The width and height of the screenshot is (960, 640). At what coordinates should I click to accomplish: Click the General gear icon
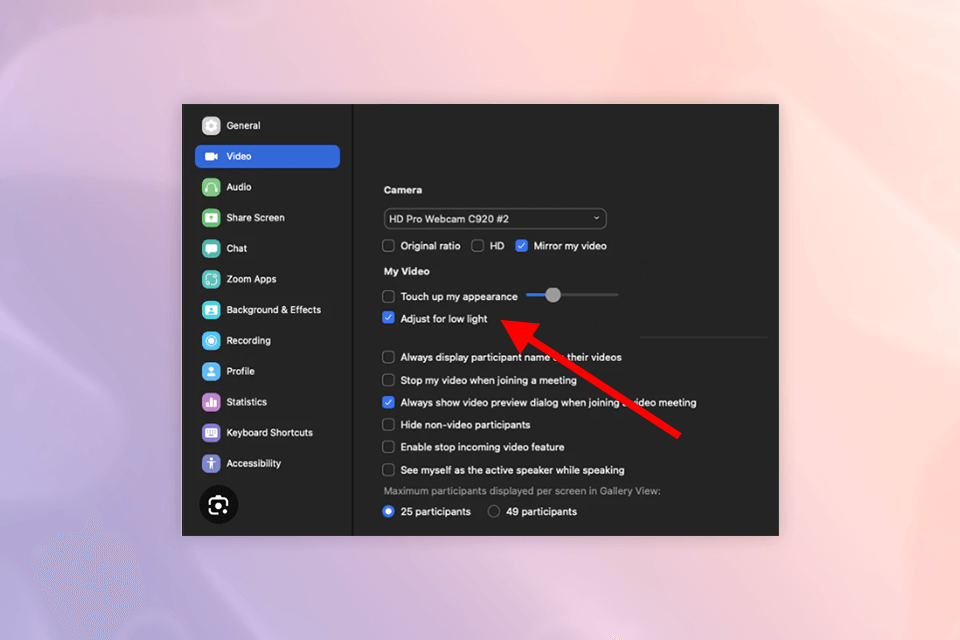coord(211,126)
